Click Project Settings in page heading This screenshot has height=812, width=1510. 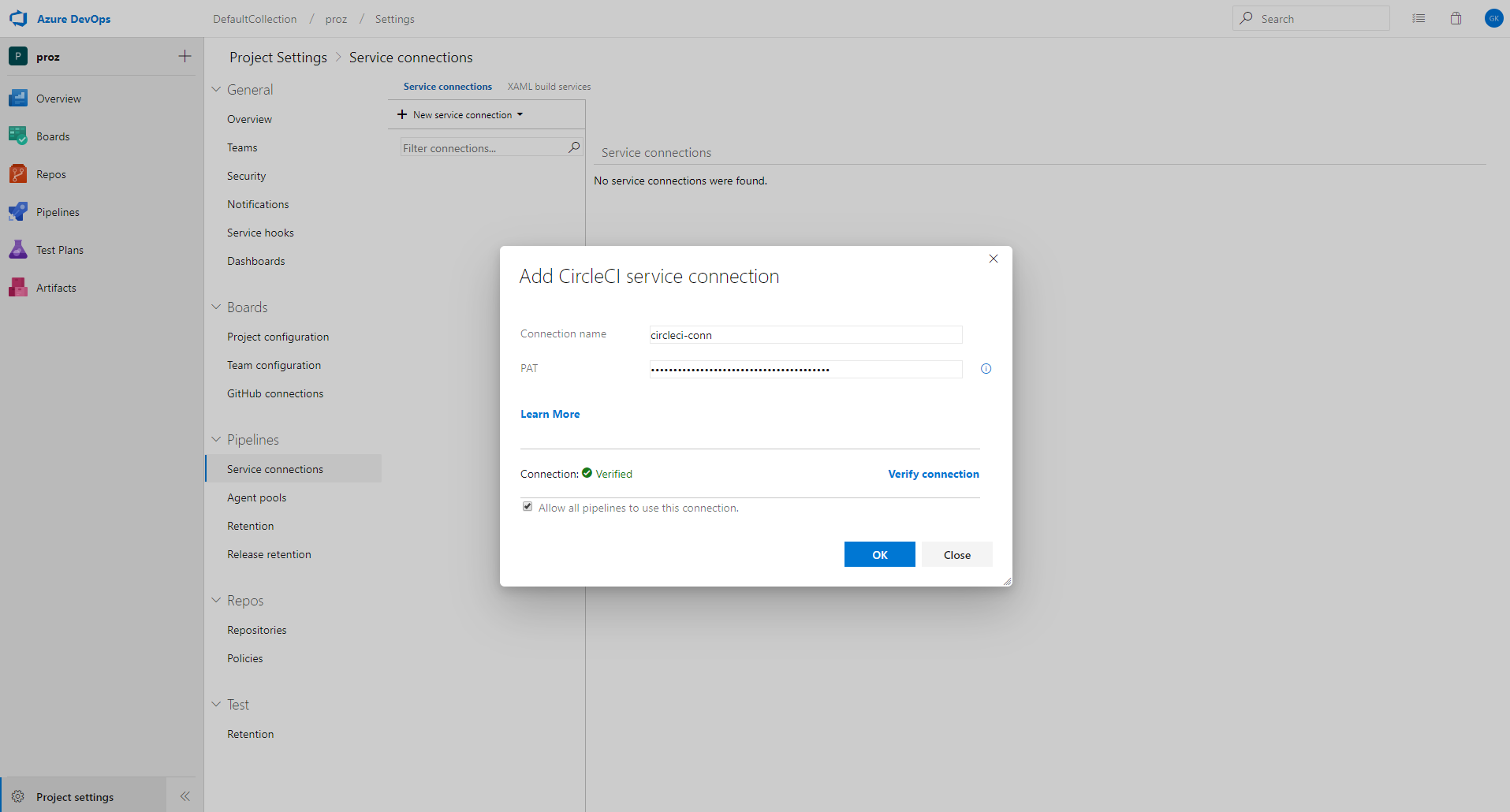278,58
